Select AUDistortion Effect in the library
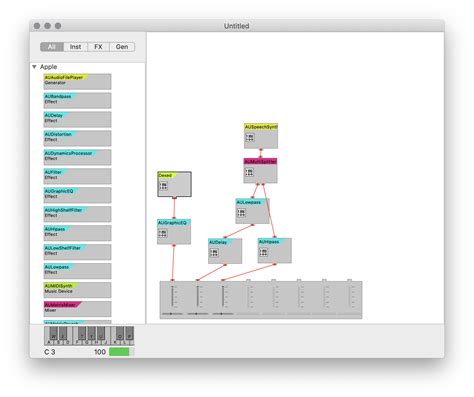 (x=77, y=138)
